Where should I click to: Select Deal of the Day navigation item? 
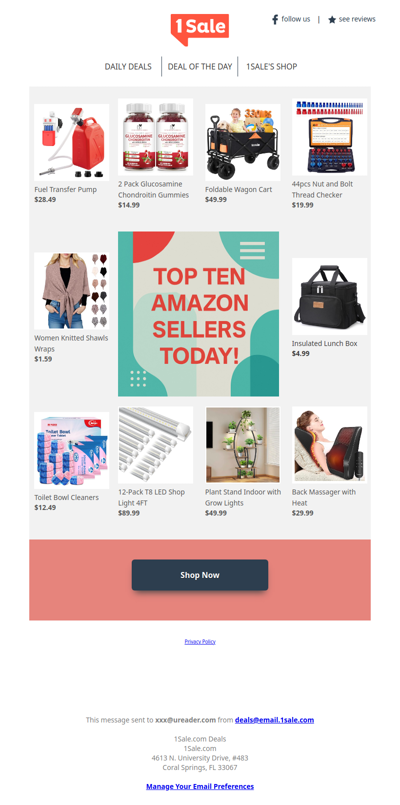pos(200,67)
